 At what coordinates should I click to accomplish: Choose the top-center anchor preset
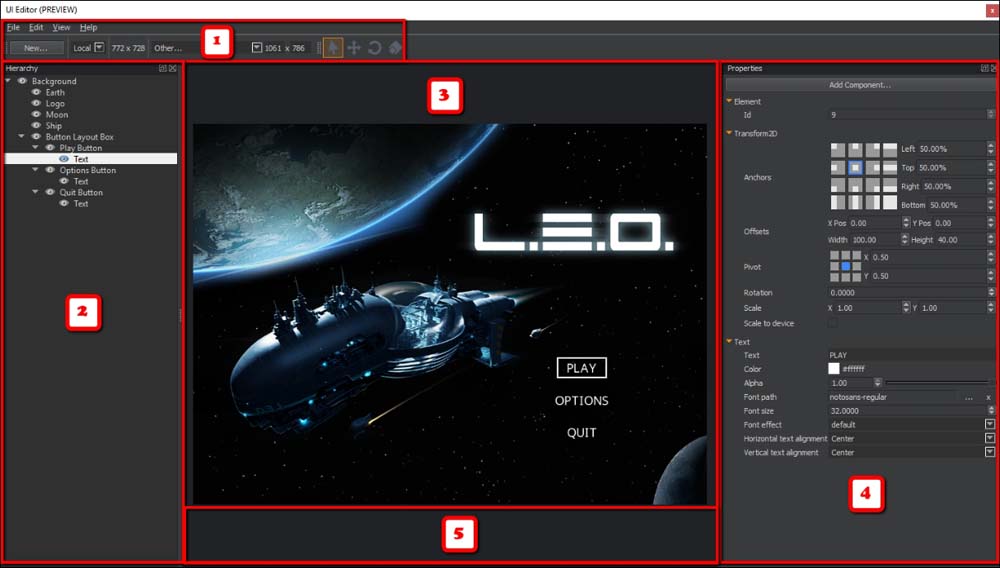pos(855,150)
